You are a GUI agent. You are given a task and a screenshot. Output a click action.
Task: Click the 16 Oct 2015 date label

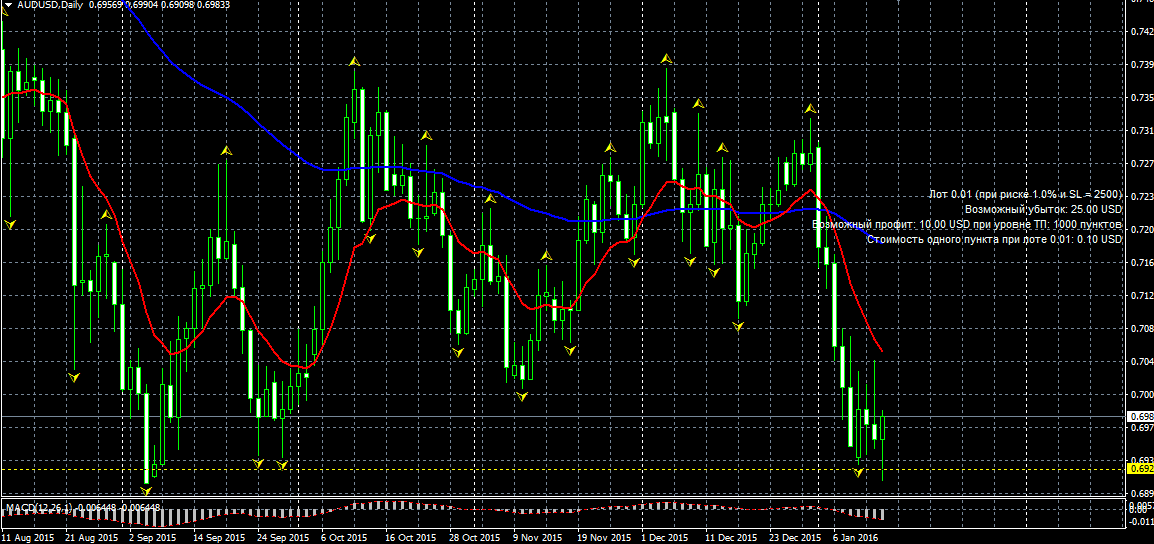point(411,538)
